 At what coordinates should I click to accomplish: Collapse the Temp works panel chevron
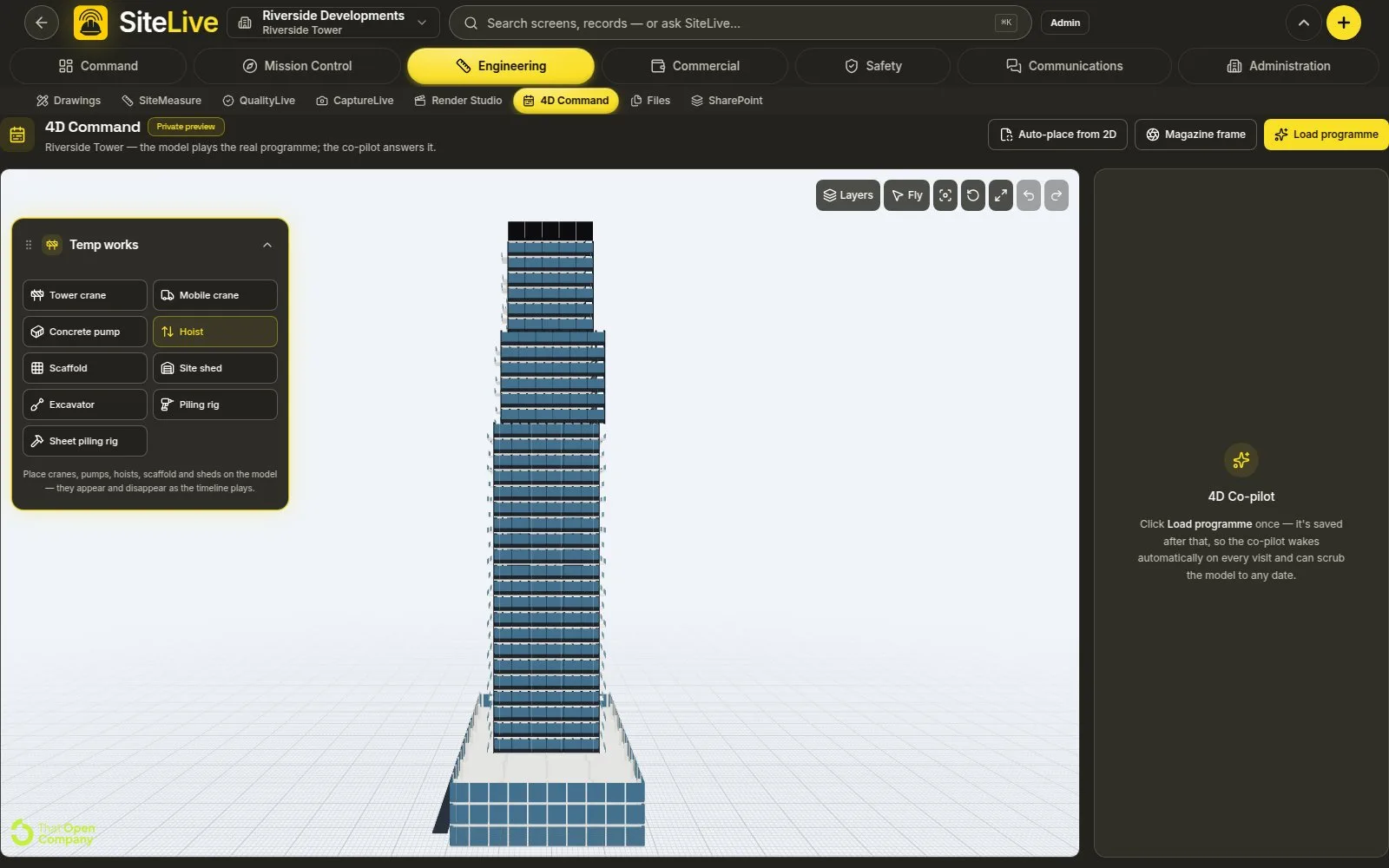tap(267, 245)
